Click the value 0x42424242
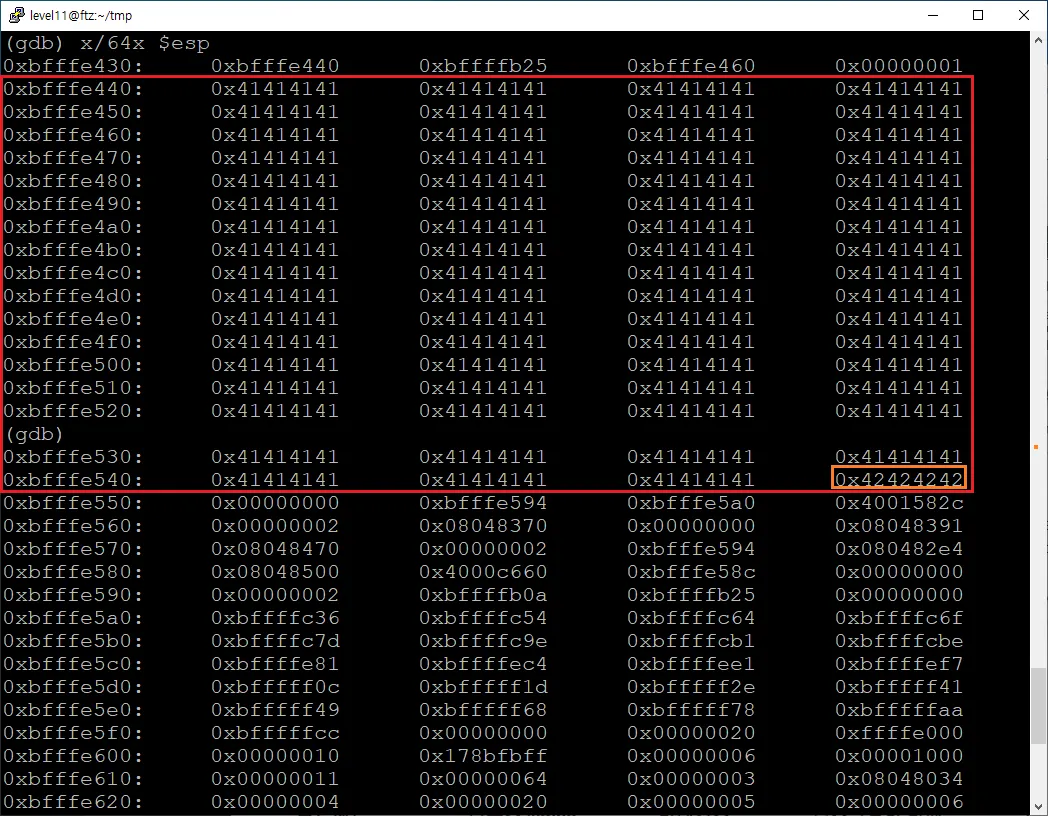Screen dimensions: 1048x816 click(899, 480)
